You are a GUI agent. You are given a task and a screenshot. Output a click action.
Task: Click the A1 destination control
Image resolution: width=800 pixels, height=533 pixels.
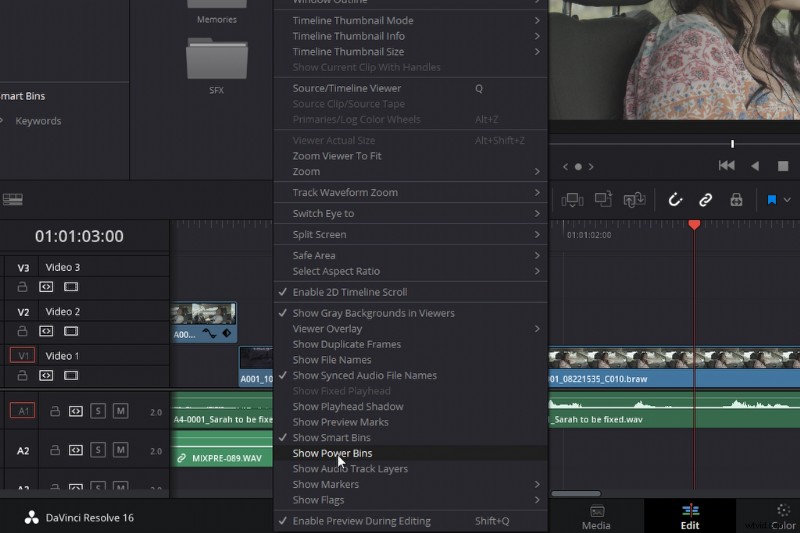[22, 410]
